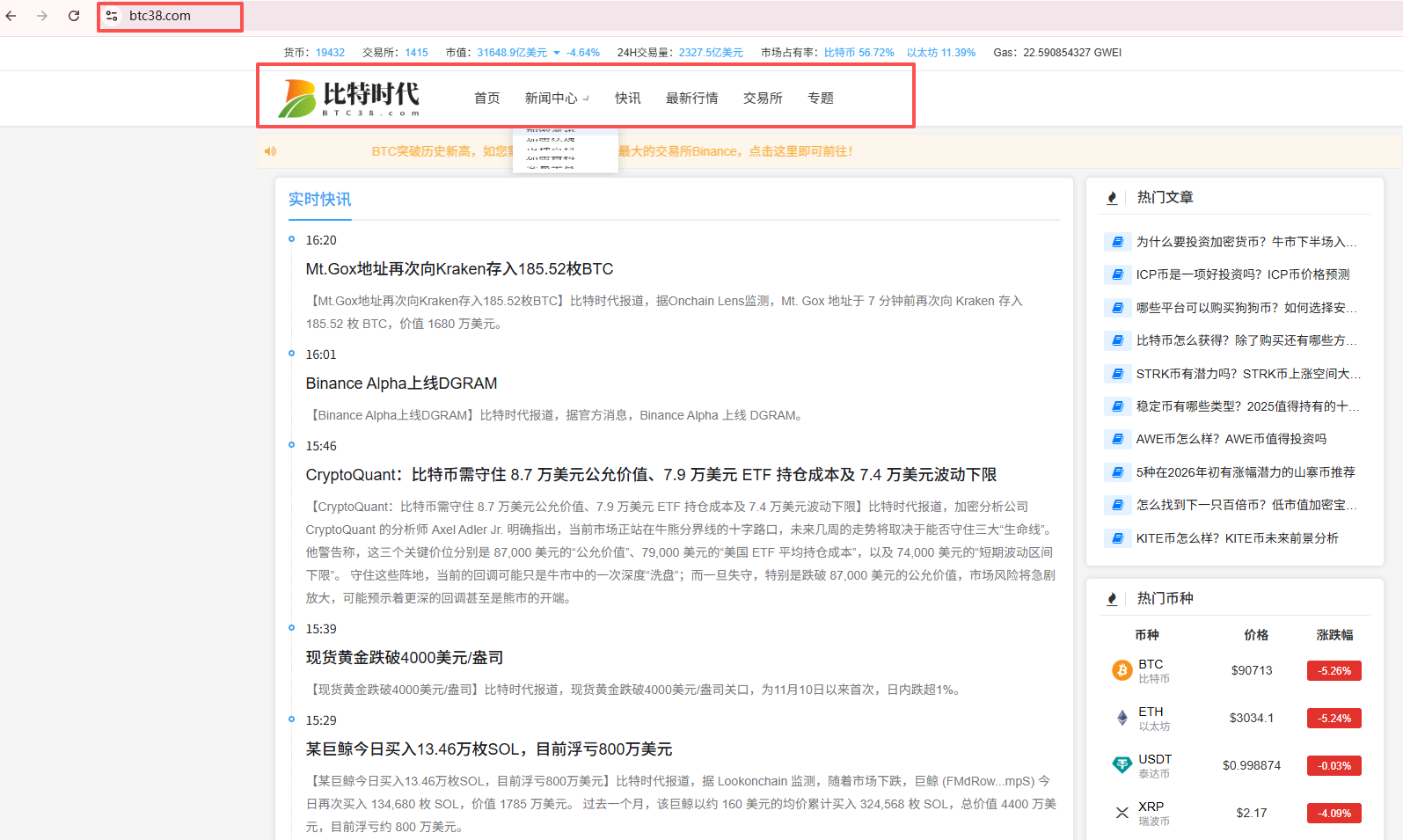Click article icon beside 怎么找到下一只百倍币
This screenshot has height=840, width=1403.
point(1117,505)
